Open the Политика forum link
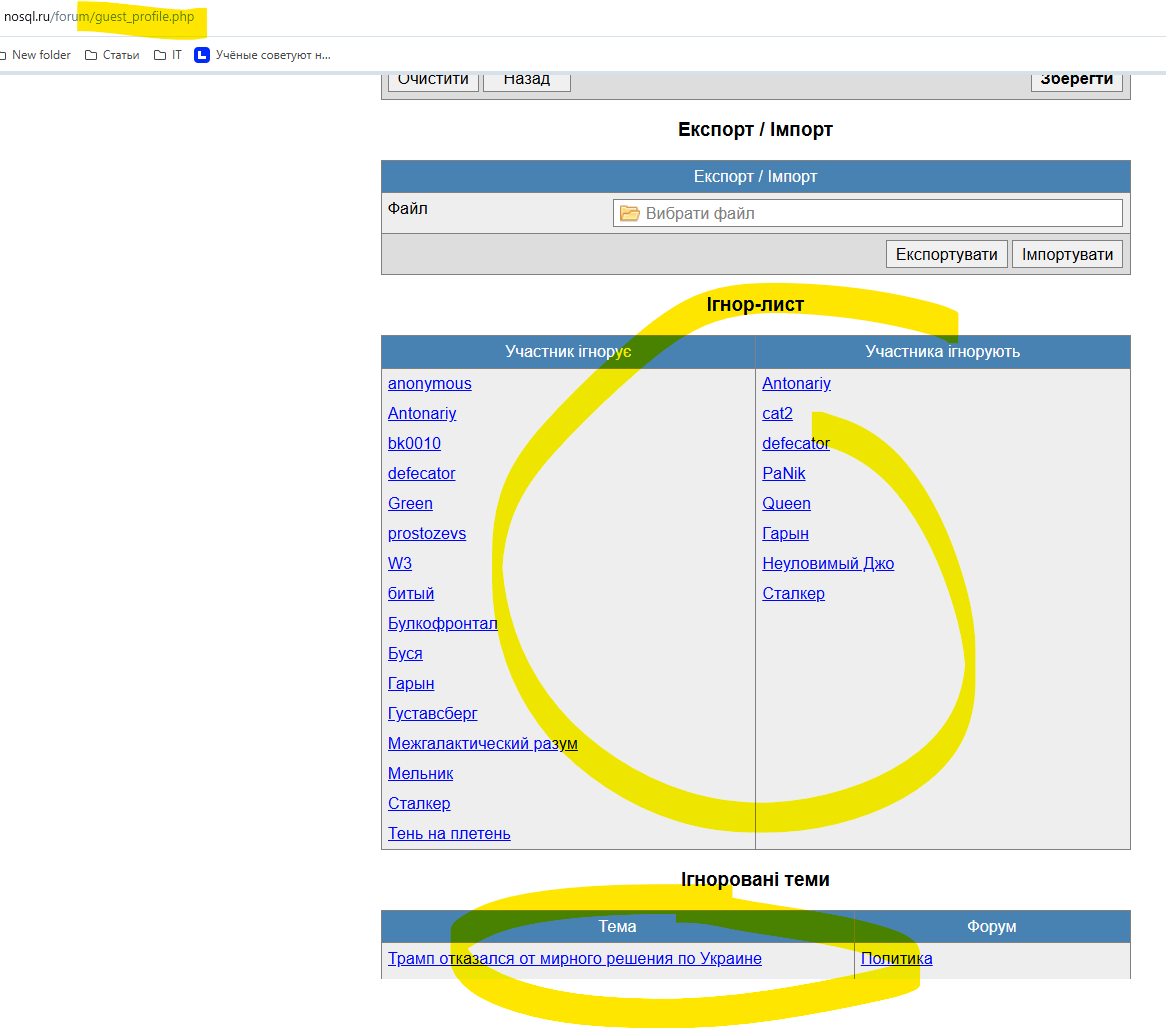Viewport: 1166px width, 1030px height. coord(896,959)
